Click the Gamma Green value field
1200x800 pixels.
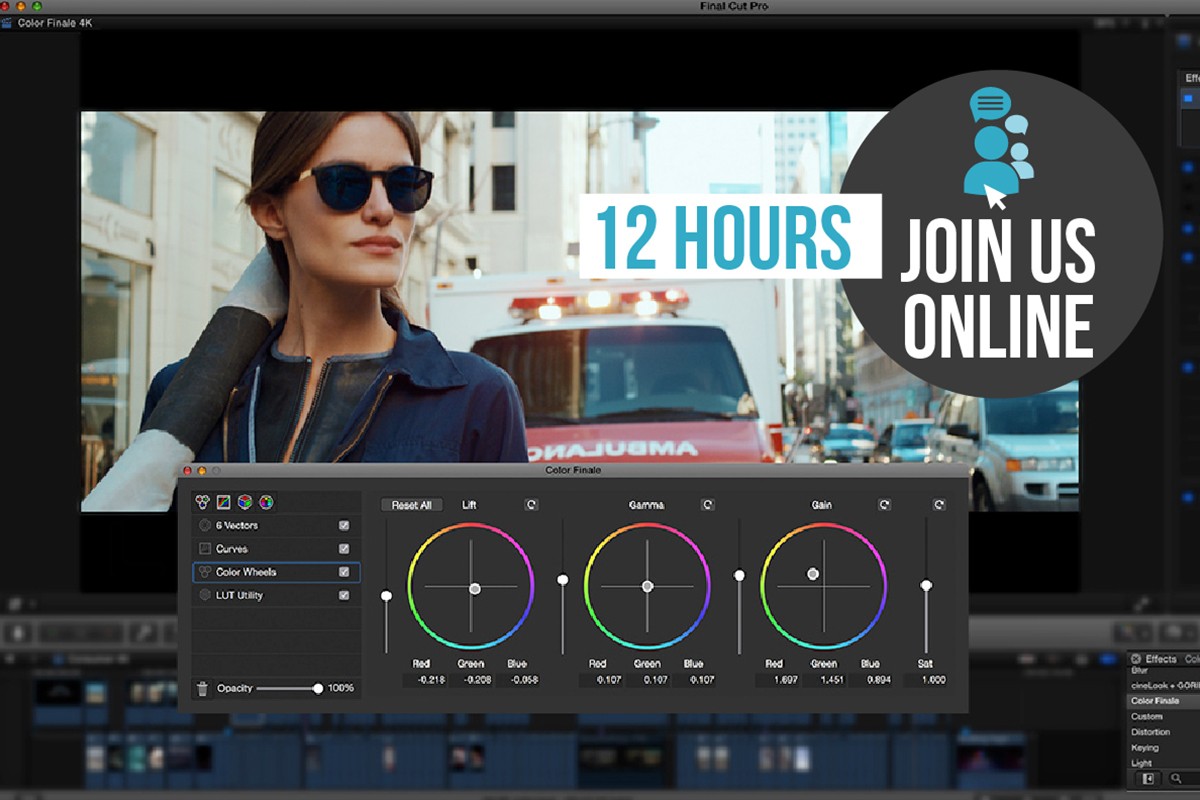point(647,680)
